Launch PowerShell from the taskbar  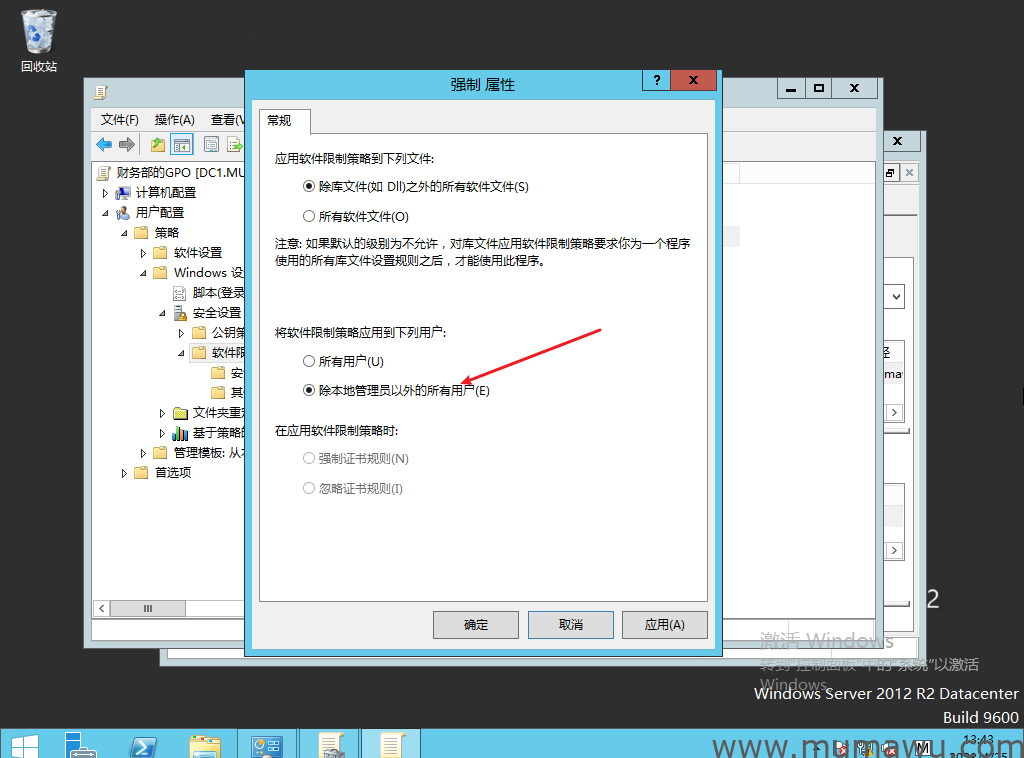(143, 745)
